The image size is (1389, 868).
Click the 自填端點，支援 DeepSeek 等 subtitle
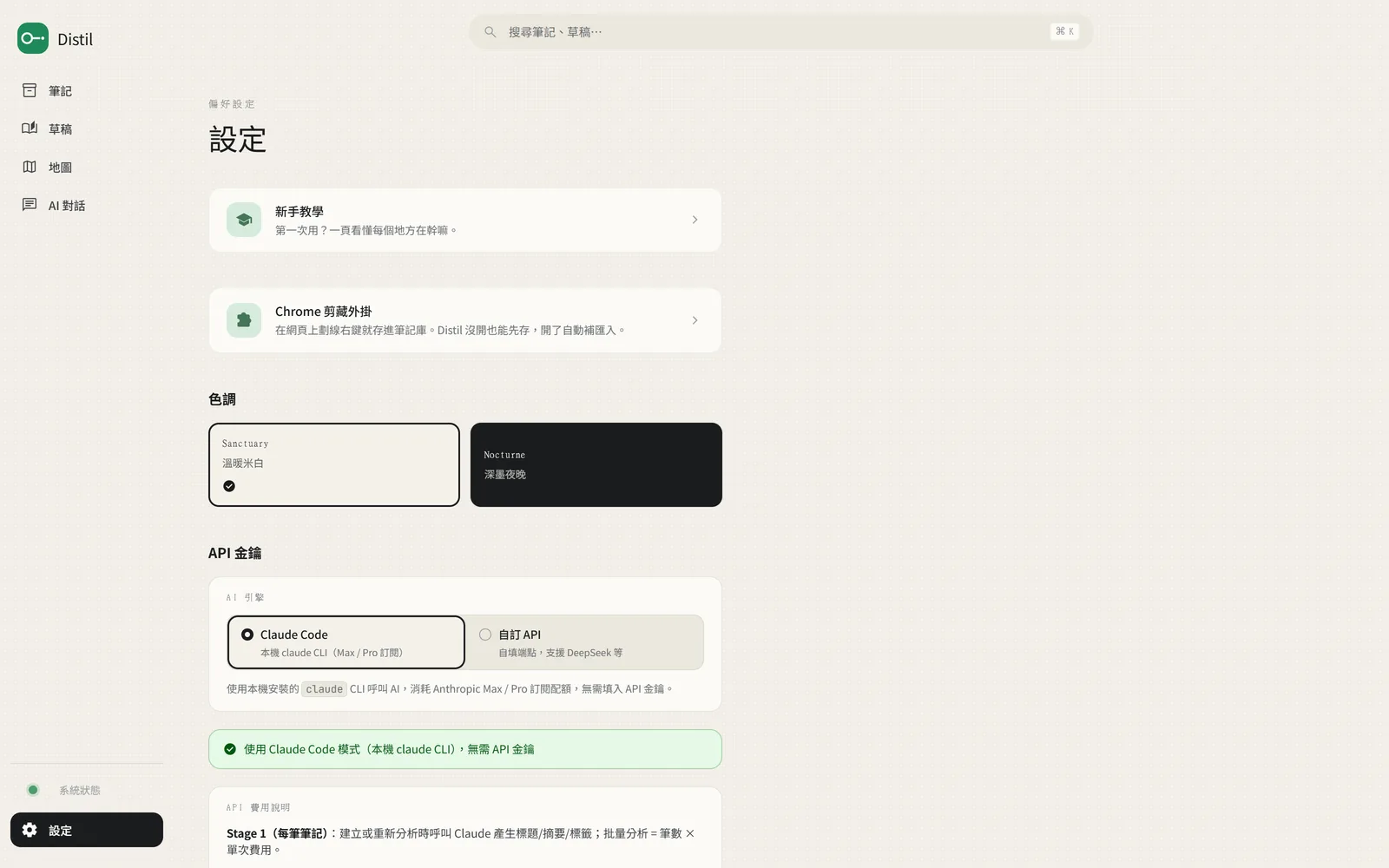560,653
